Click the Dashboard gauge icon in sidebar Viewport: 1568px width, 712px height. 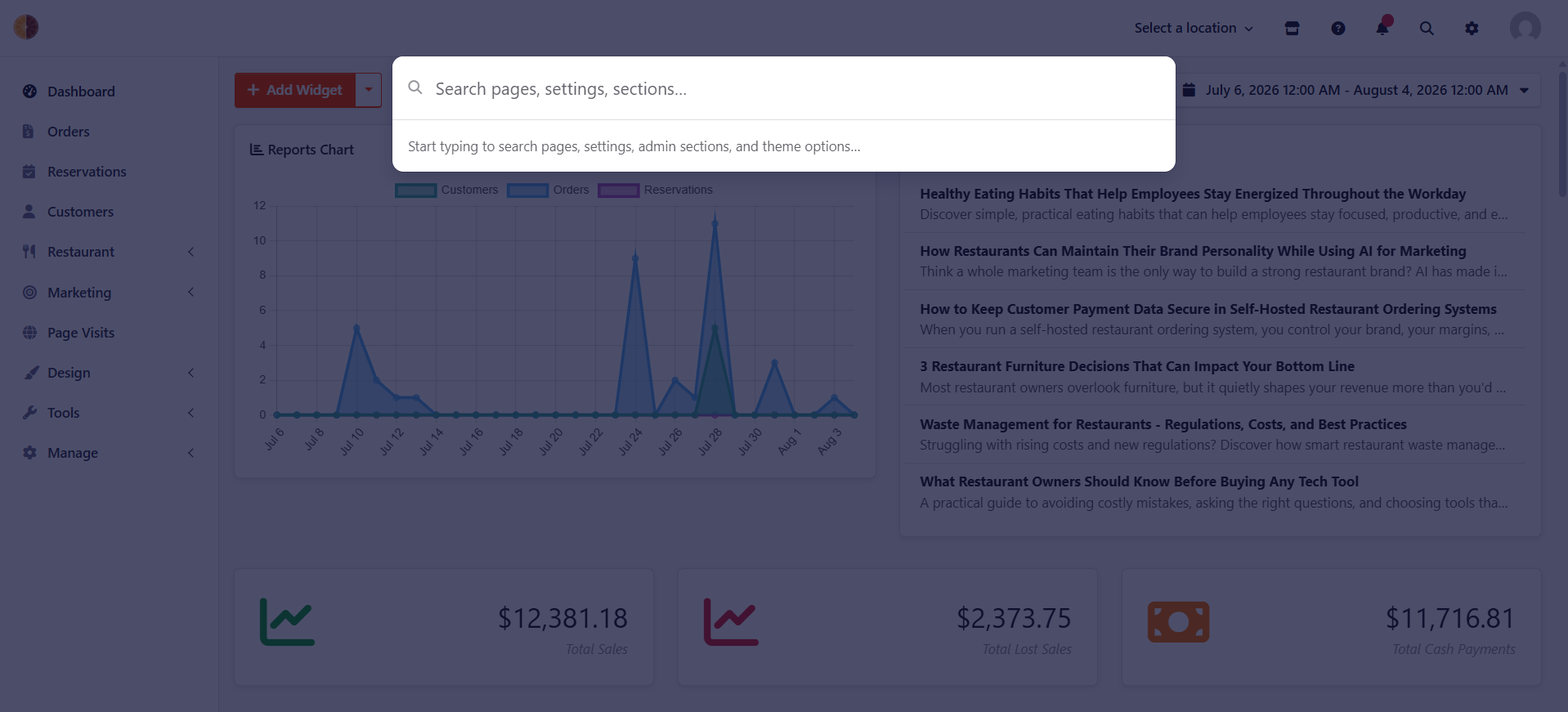[29, 92]
